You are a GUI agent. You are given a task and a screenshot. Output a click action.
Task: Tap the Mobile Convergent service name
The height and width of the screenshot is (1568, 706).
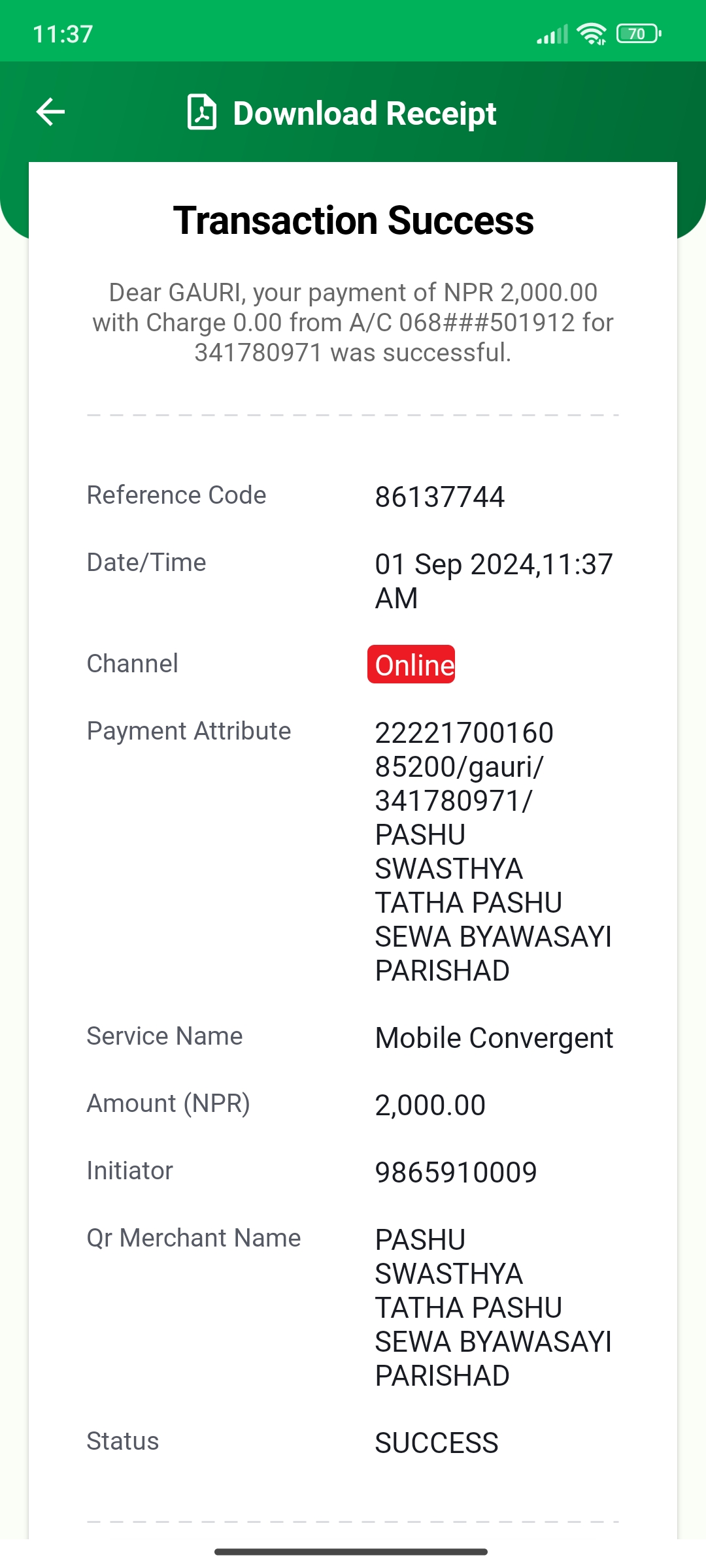click(x=494, y=1038)
